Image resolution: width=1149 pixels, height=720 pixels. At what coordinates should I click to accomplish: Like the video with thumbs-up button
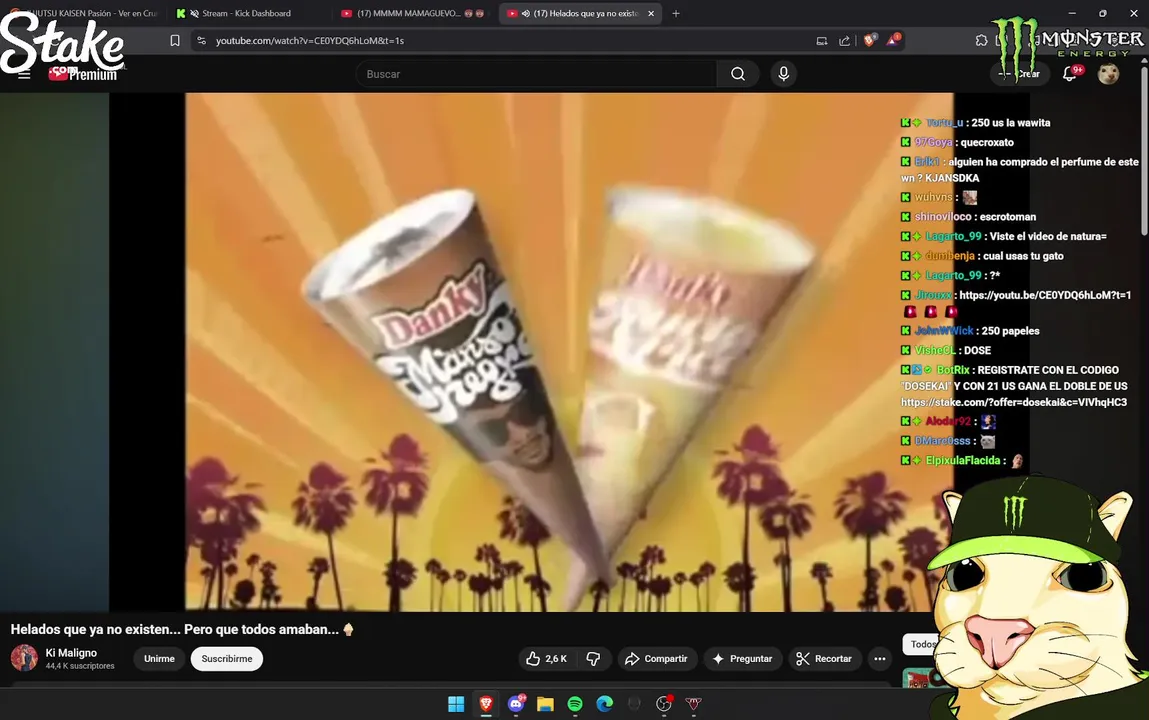point(547,659)
